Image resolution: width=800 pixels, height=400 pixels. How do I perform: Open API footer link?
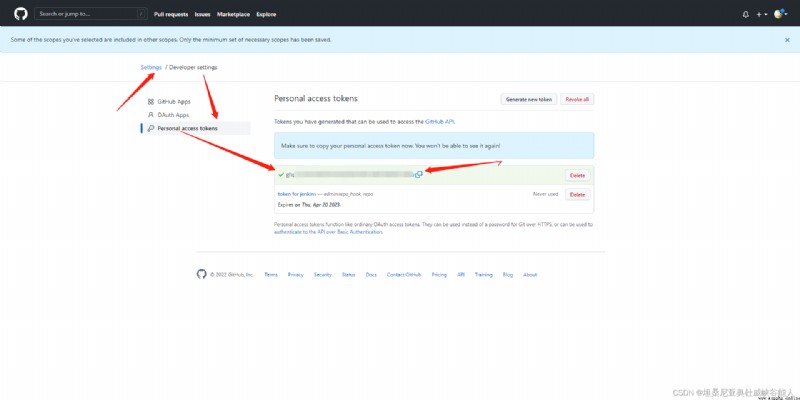[x=461, y=274]
